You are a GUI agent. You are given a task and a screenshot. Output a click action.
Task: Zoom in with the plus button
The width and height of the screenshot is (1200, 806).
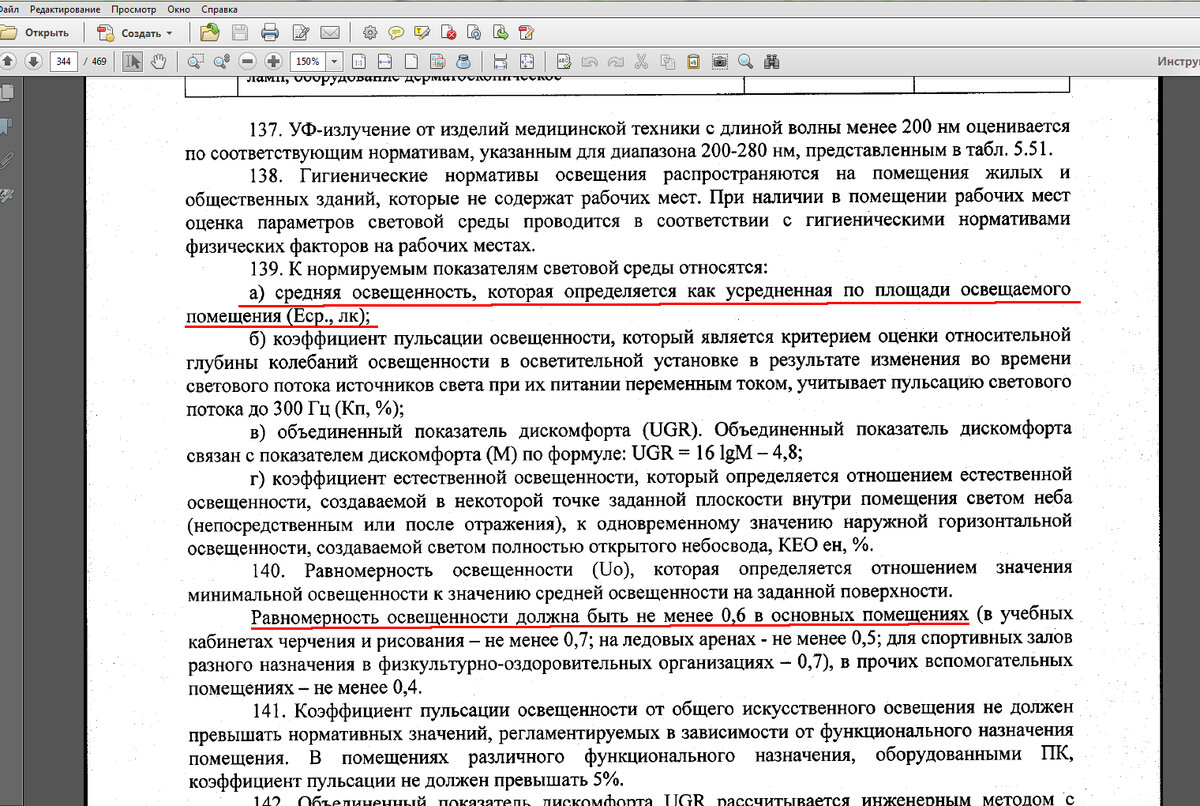pyautogui.click(x=273, y=61)
